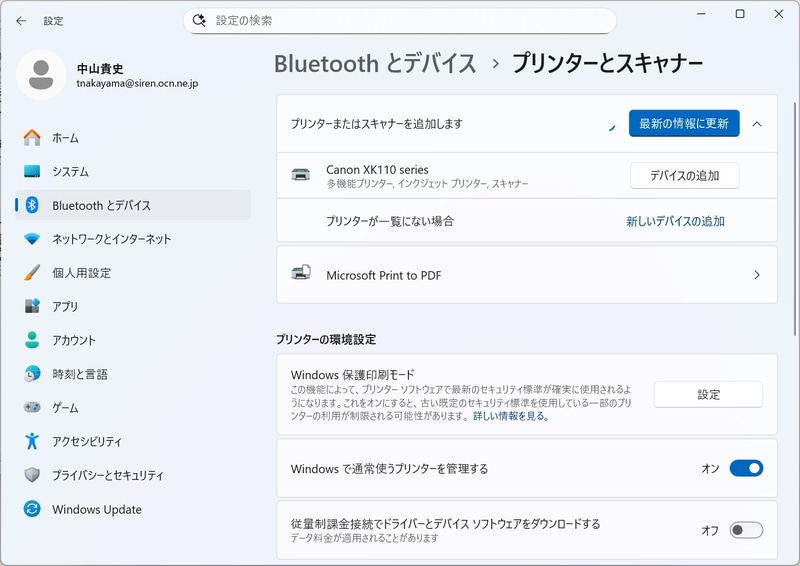
Task: Click デバイスの追加 for Canon XK110
Action: point(685,175)
